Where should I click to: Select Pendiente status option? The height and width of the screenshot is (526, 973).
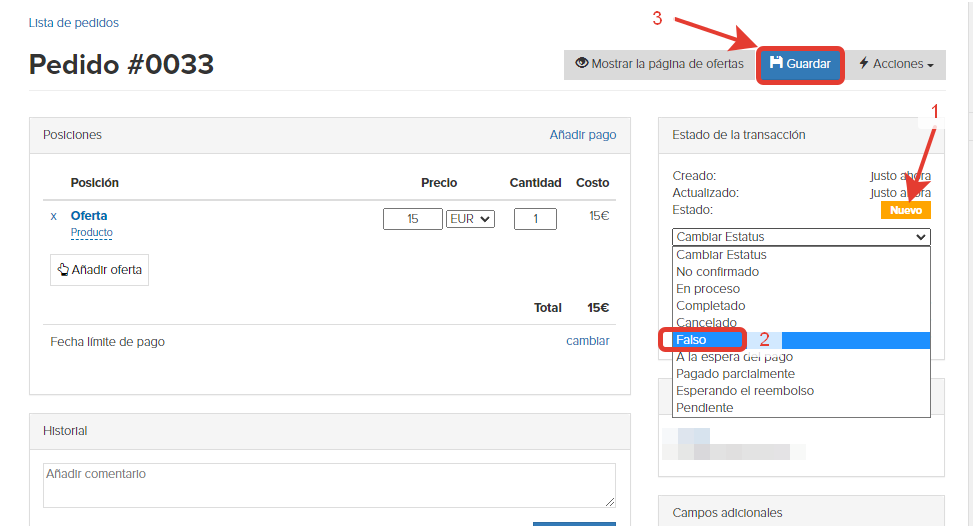click(801, 408)
